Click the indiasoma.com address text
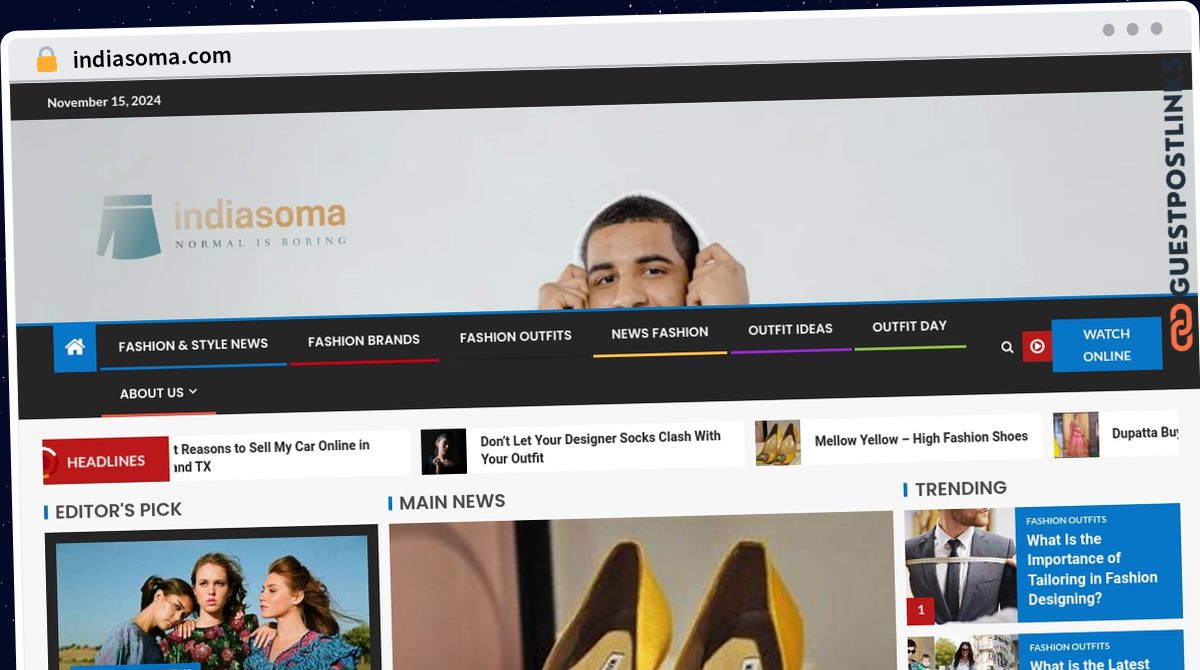 [x=152, y=58]
